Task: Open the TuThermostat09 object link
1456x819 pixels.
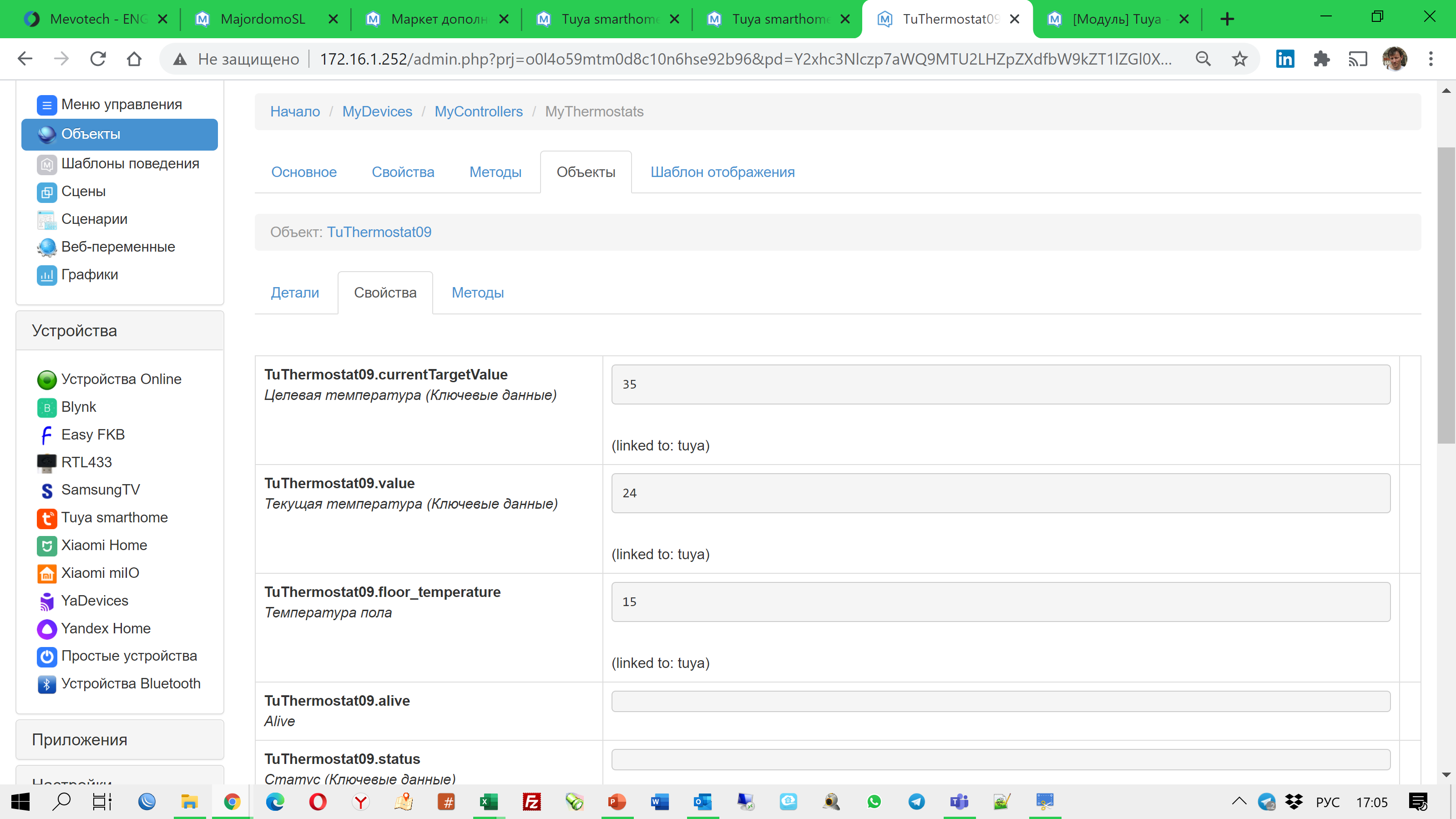Action: [379, 232]
